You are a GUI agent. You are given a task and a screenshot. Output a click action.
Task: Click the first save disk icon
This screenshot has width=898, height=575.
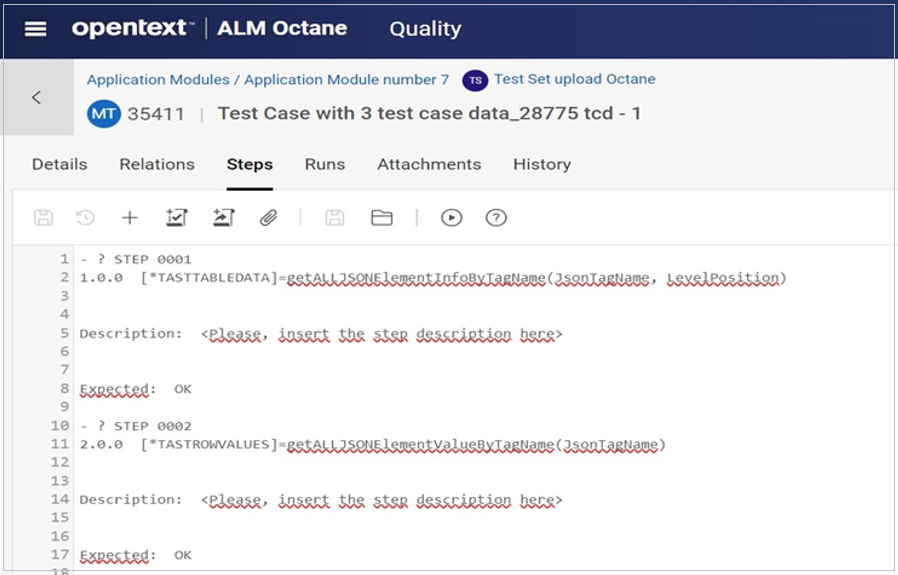coord(43,217)
